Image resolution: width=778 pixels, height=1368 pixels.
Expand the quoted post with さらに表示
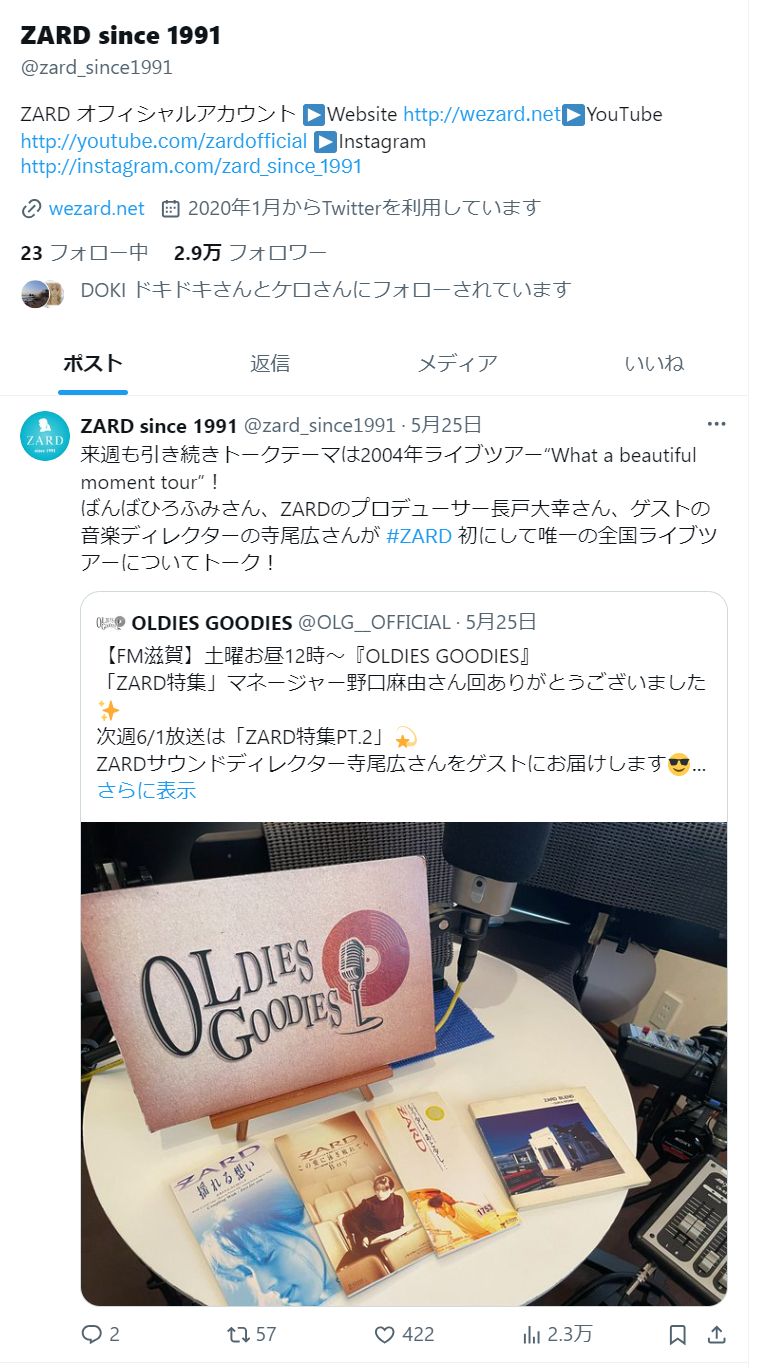146,790
